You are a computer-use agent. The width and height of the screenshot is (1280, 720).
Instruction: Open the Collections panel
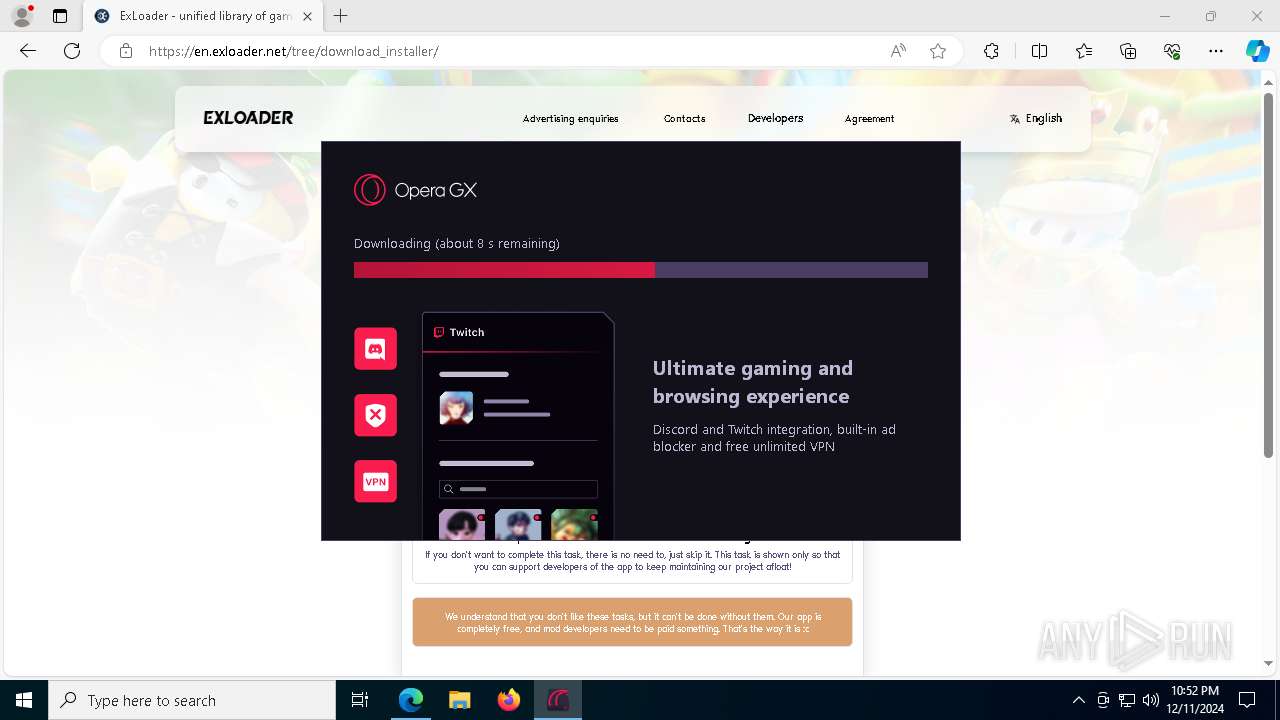(1128, 51)
